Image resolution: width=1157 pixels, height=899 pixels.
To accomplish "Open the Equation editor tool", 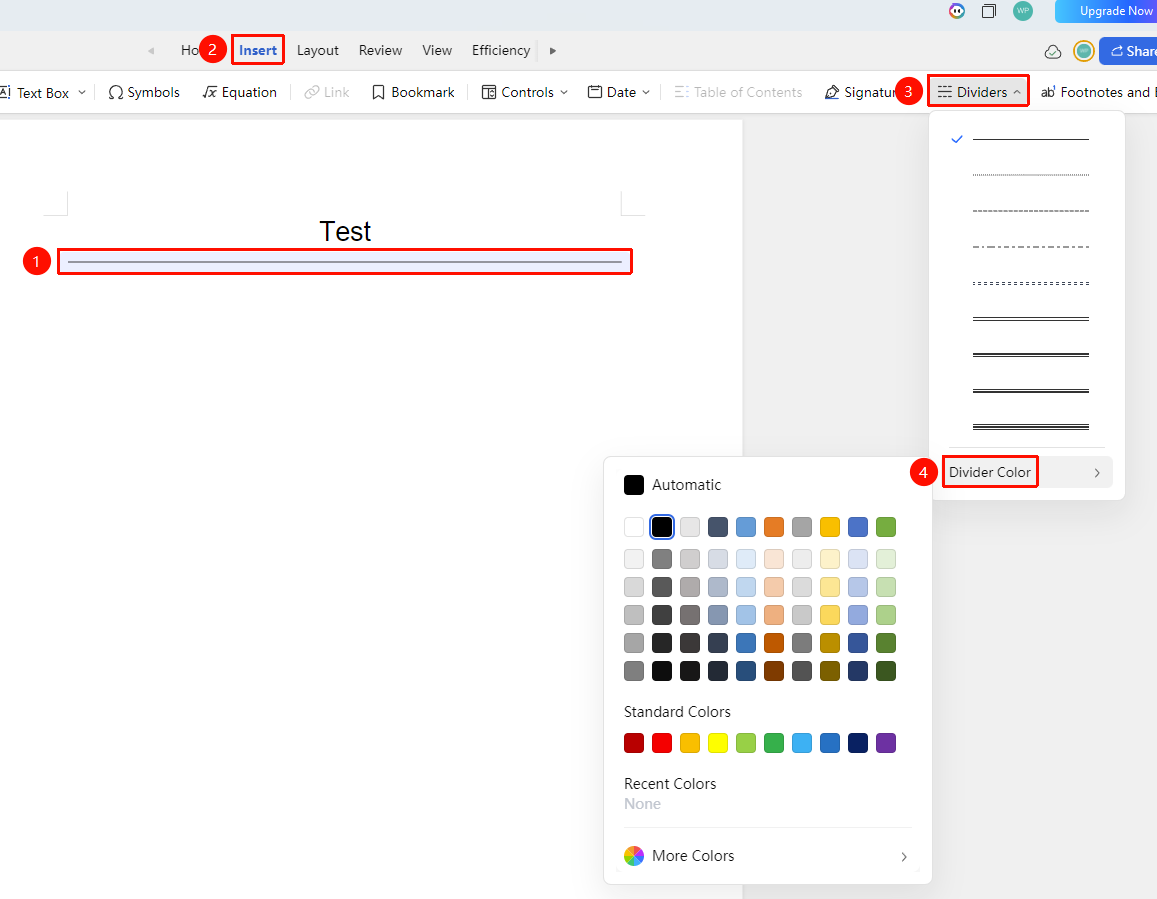I will [240, 92].
